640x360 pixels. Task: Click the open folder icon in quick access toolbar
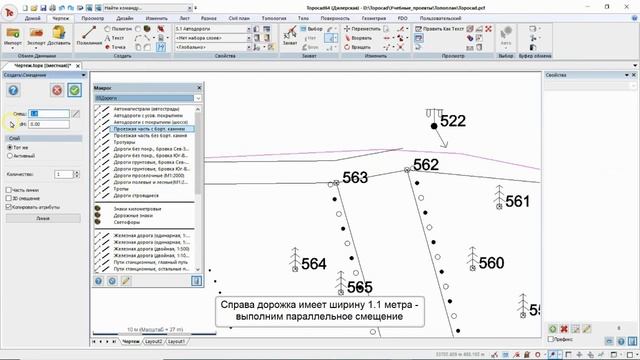(x=34, y=8)
